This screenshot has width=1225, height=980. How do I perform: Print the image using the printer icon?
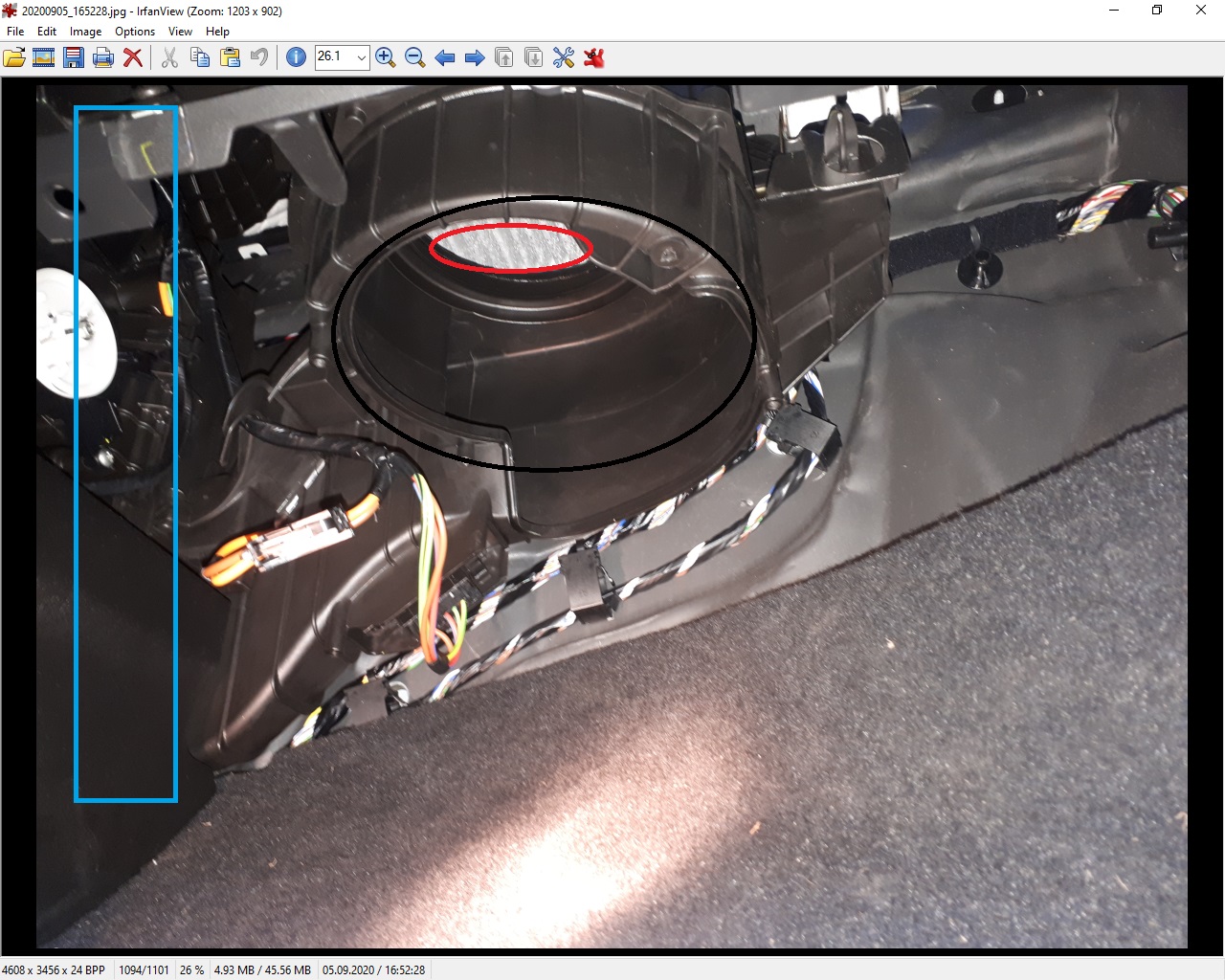click(x=103, y=58)
